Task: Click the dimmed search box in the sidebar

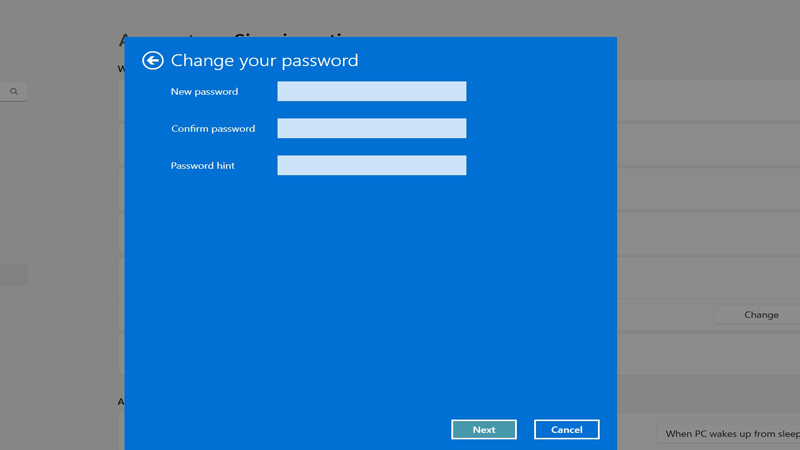Action: 10,92
